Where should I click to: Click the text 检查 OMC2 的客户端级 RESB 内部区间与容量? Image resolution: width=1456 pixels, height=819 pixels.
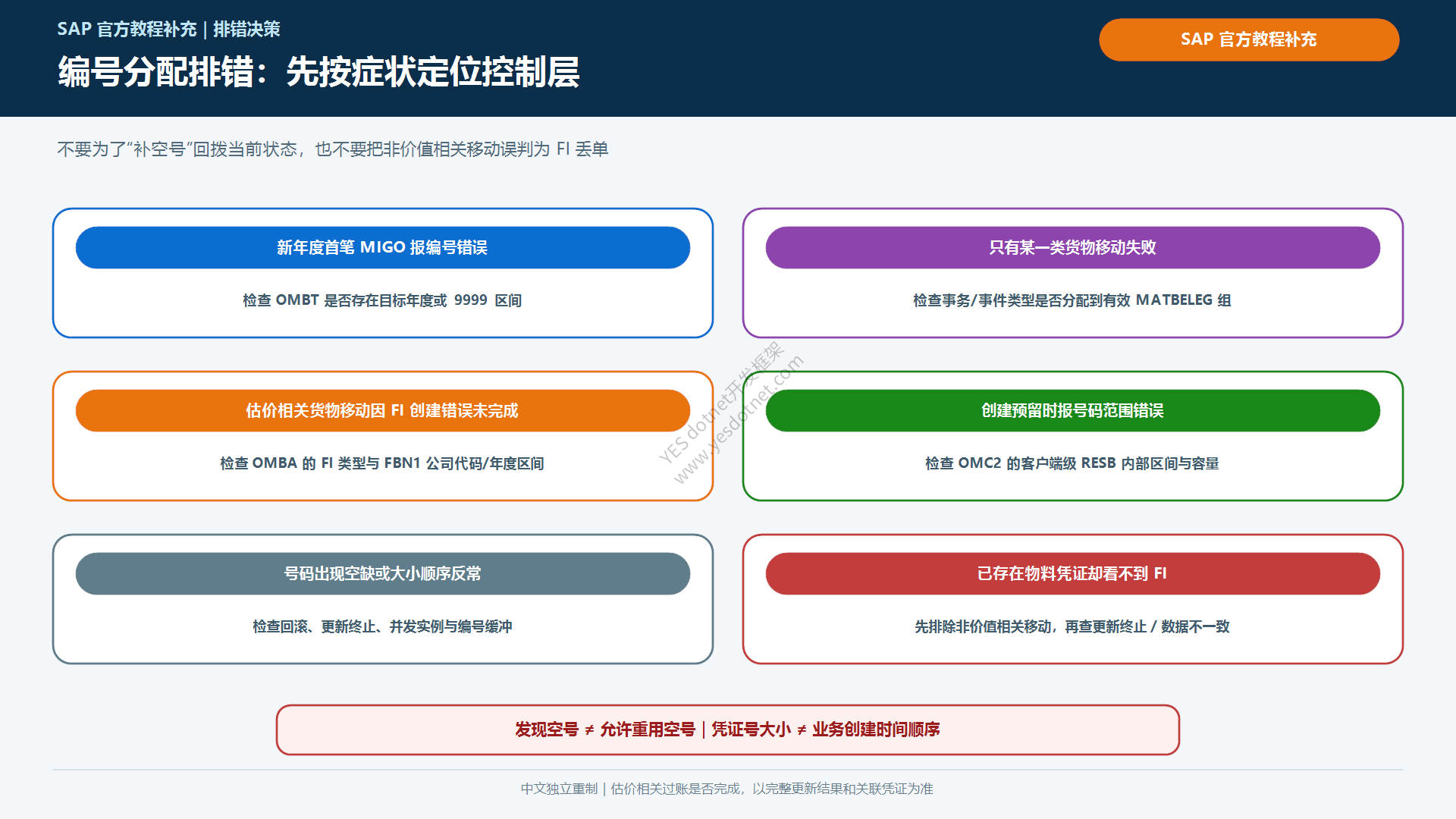tap(1072, 463)
